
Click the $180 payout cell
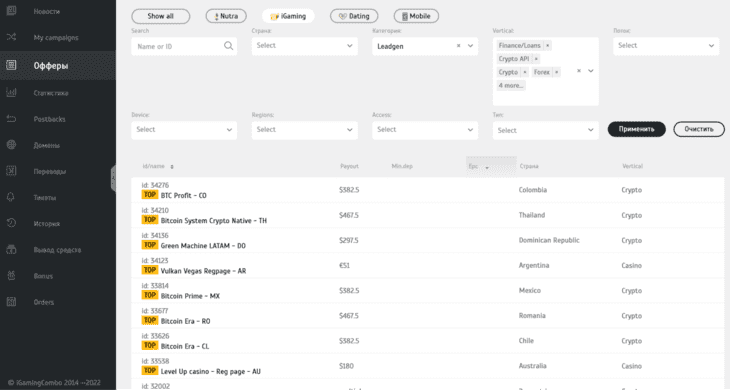point(346,366)
